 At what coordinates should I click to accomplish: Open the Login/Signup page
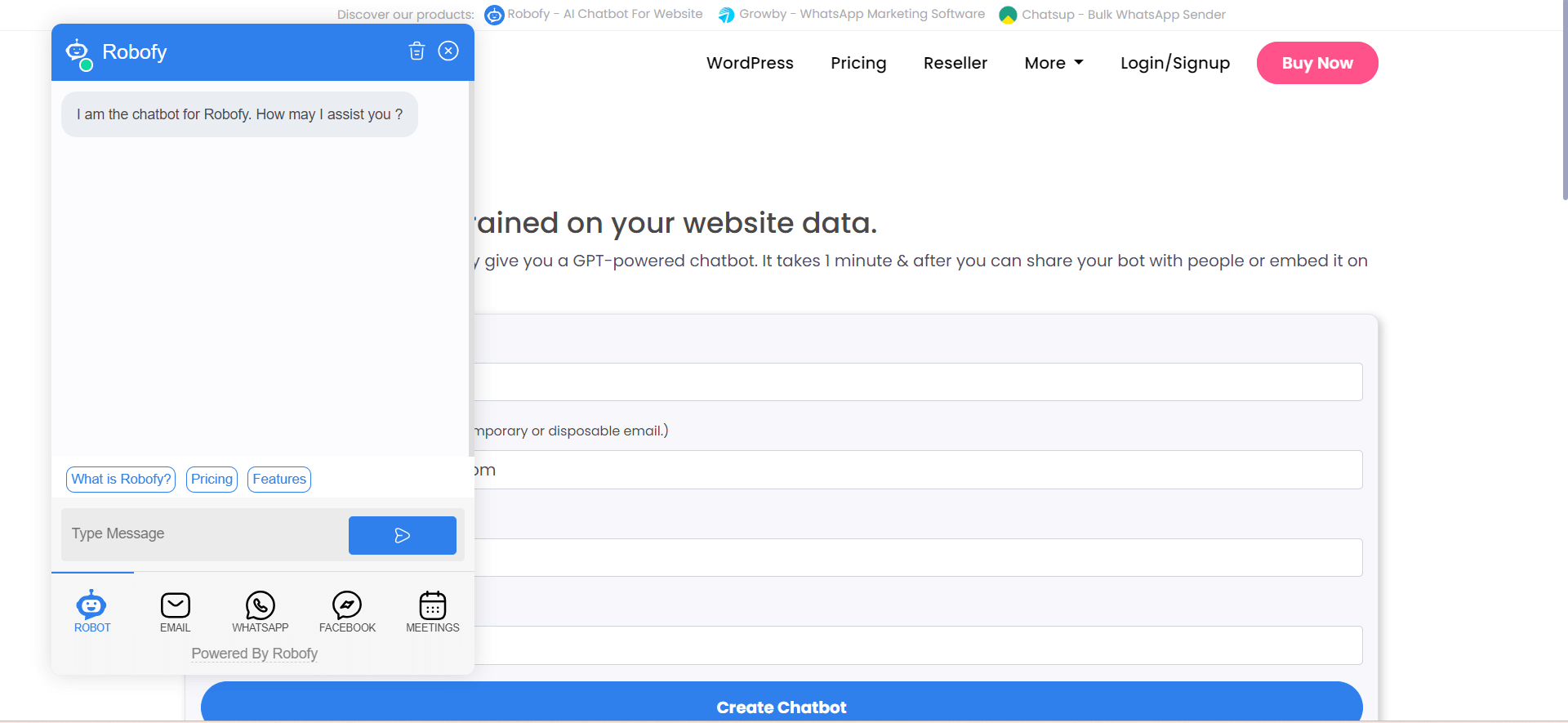pos(1174,63)
